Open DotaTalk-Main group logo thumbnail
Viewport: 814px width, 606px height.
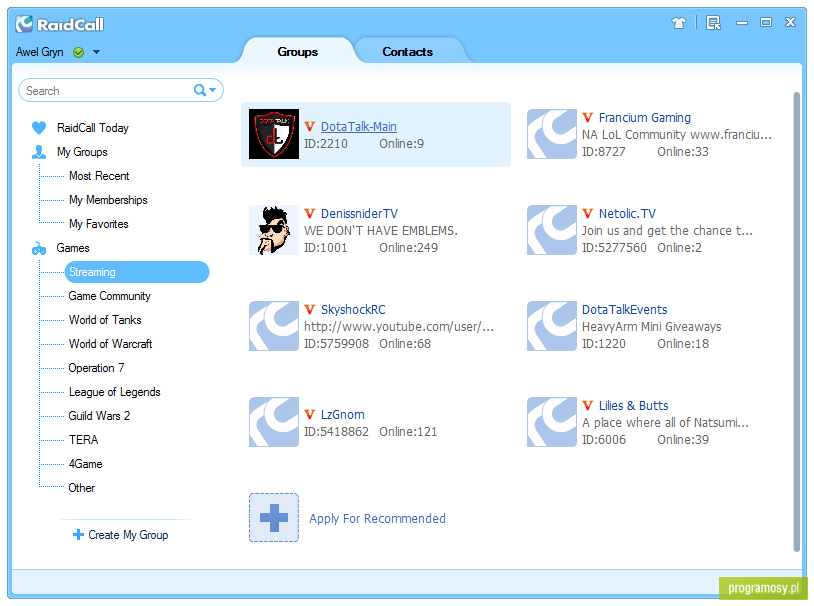pos(274,134)
